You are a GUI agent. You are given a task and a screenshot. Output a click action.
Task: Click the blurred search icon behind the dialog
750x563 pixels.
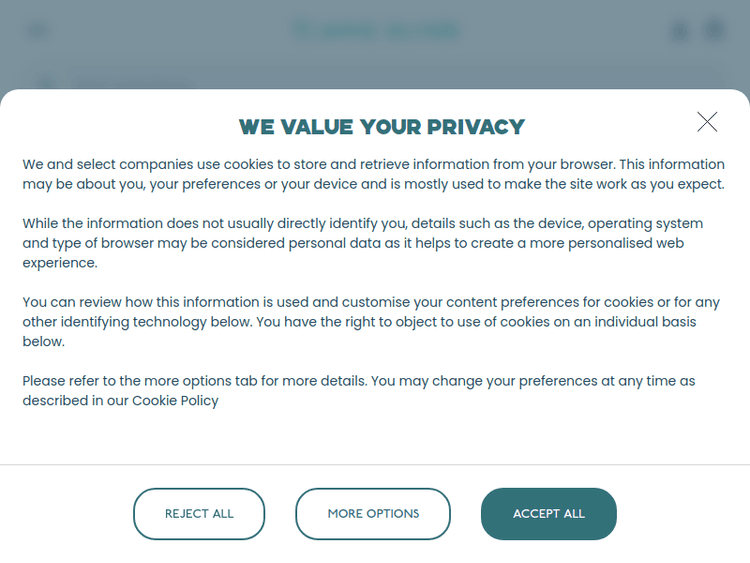pos(45,80)
